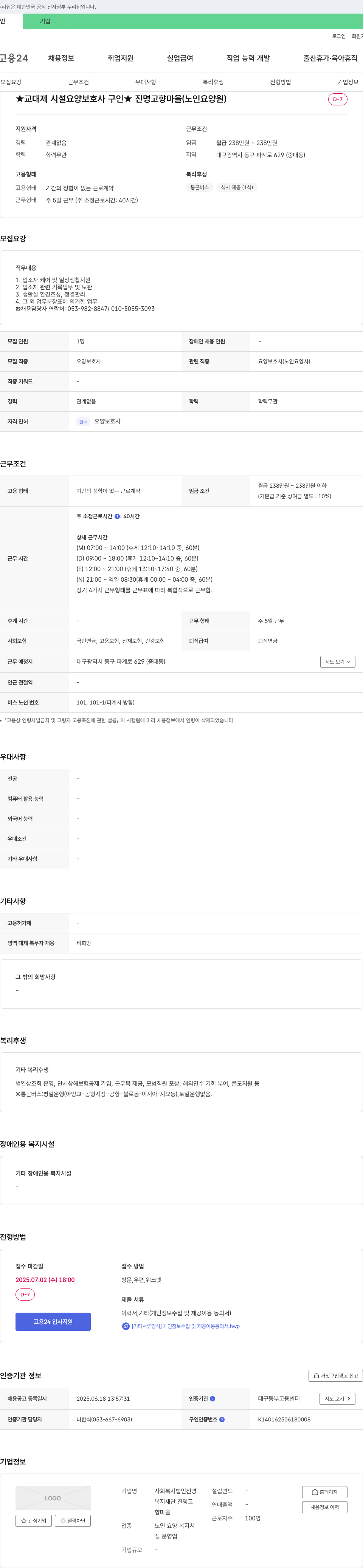Download 개인정보수집 및 제공이용동의서.hwp attachment
Screen dimensions: 363x1568
[x=186, y=1326]
